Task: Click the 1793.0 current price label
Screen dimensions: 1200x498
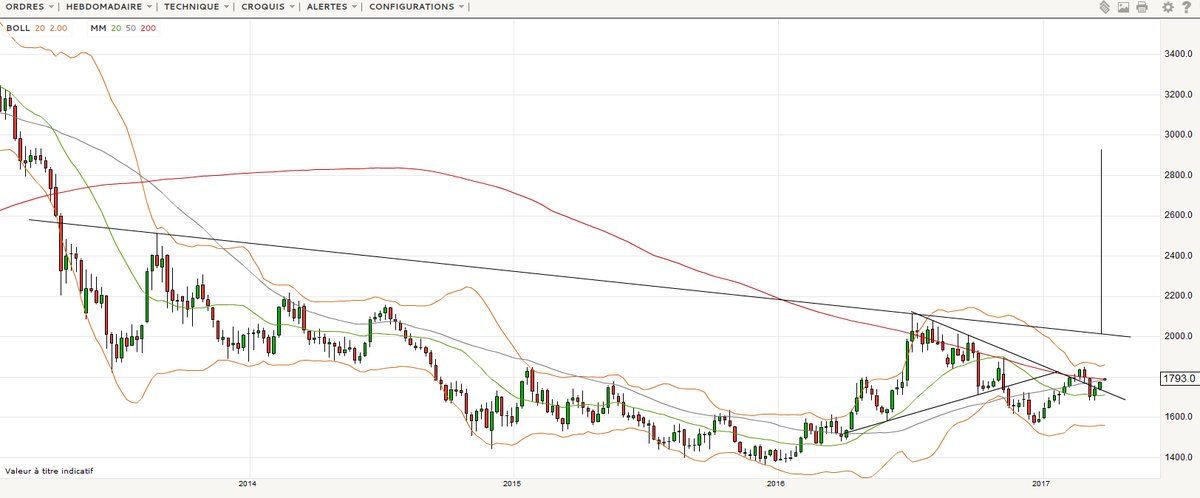Action: tap(1175, 379)
